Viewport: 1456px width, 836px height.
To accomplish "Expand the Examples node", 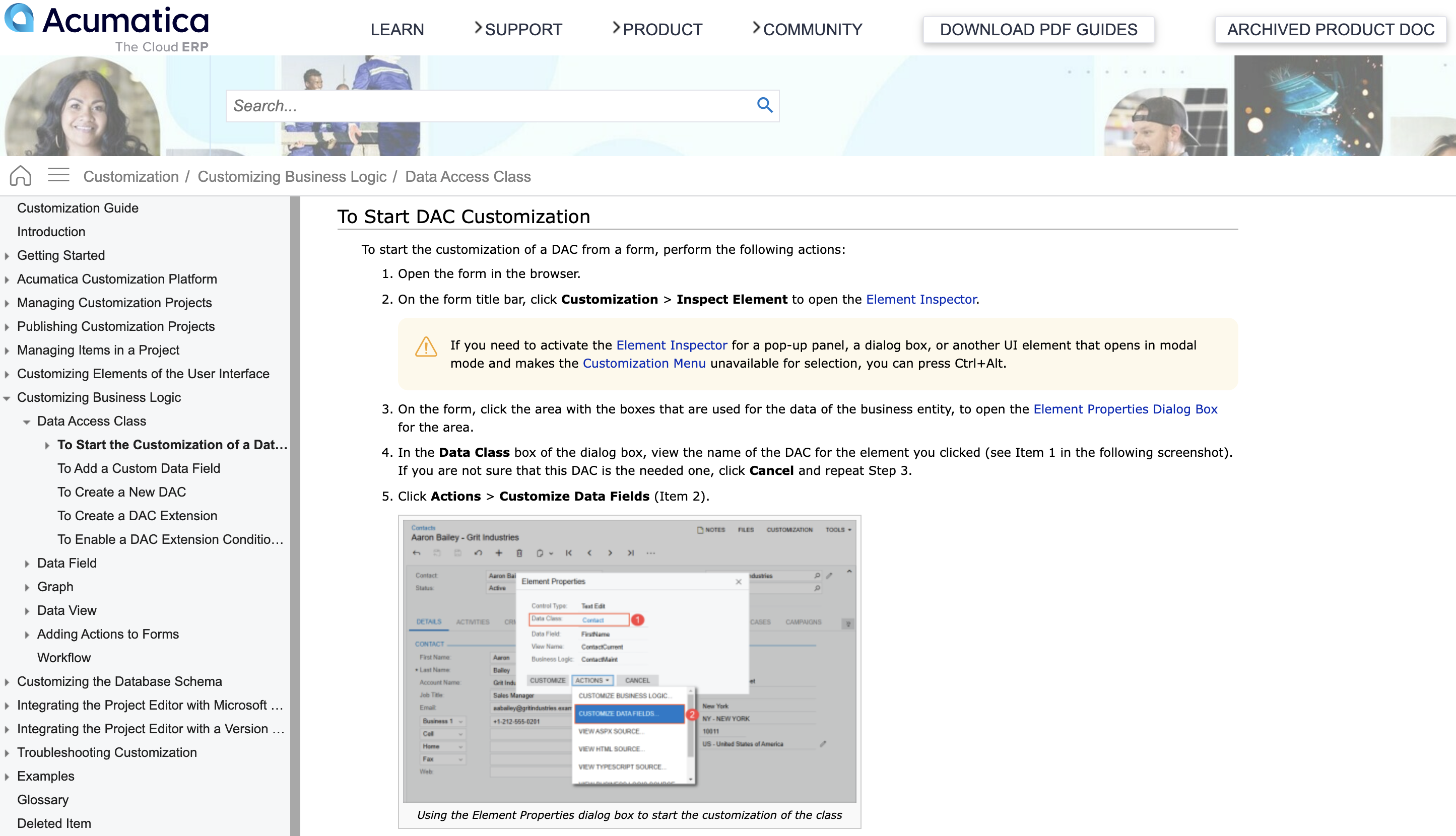I will tap(7, 777).
